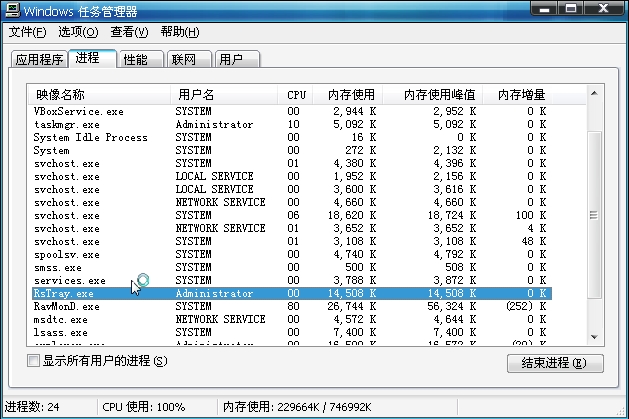Click the 56,324 K peak memory cell
Image resolution: width=629 pixels, height=419 pixels.
point(452,306)
